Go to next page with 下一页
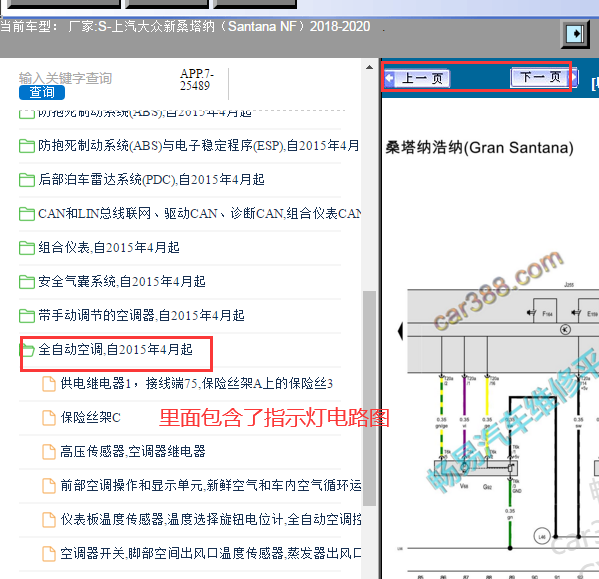Screen dimensions: 599x579 point(544,78)
